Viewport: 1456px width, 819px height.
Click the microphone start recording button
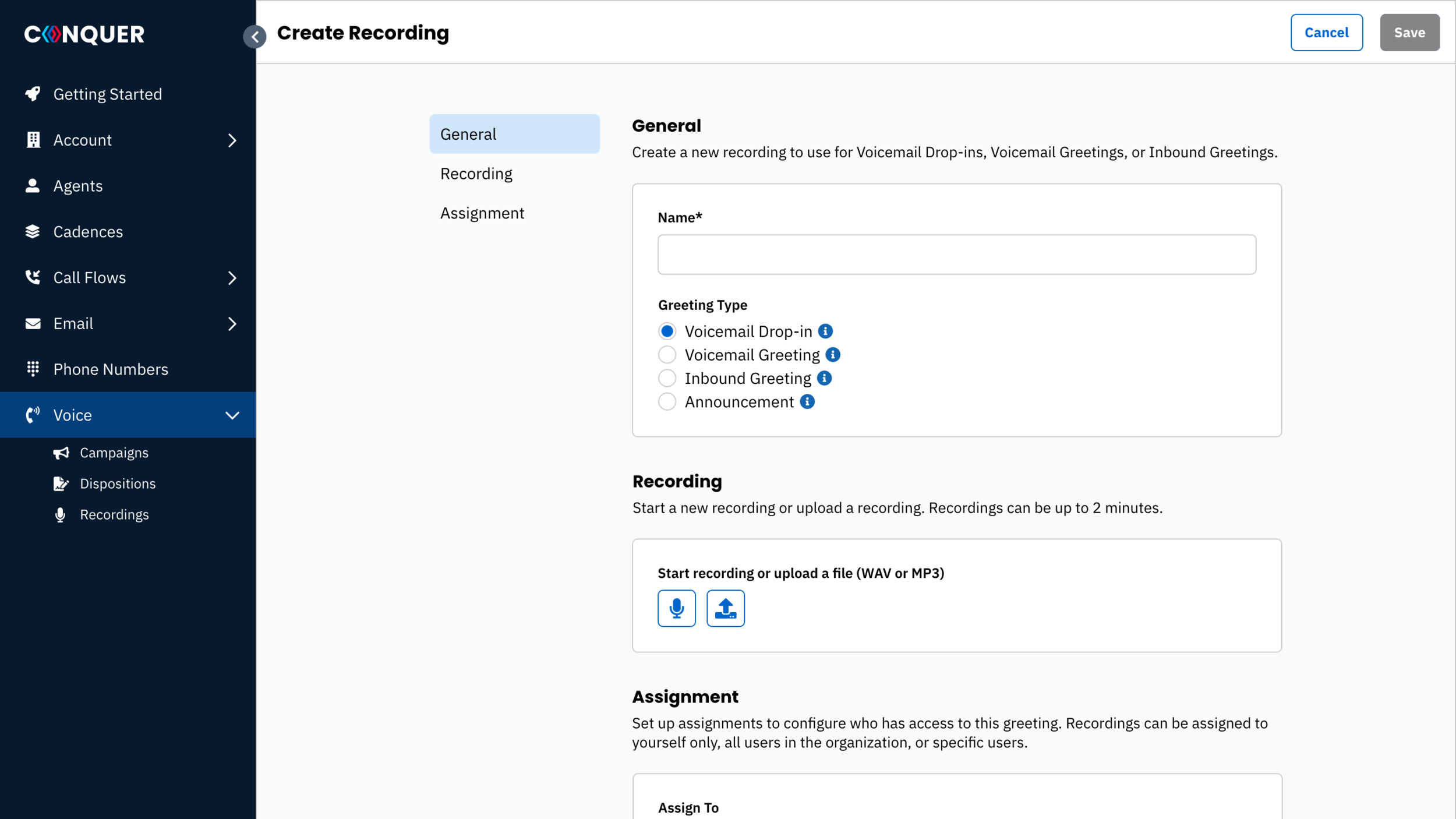tap(676, 608)
